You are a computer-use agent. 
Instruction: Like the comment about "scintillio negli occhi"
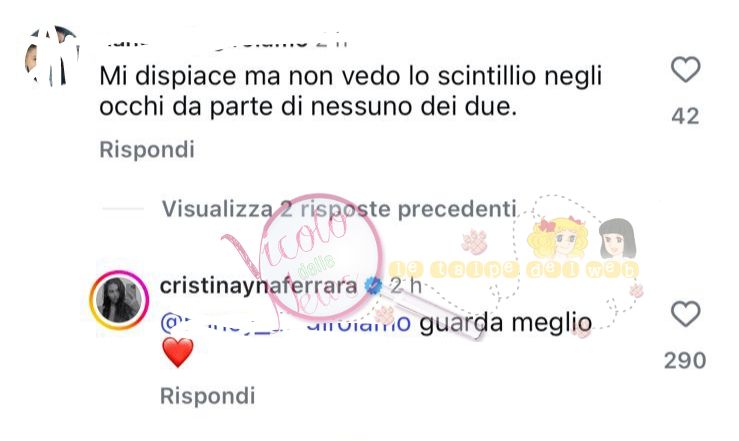(685, 70)
